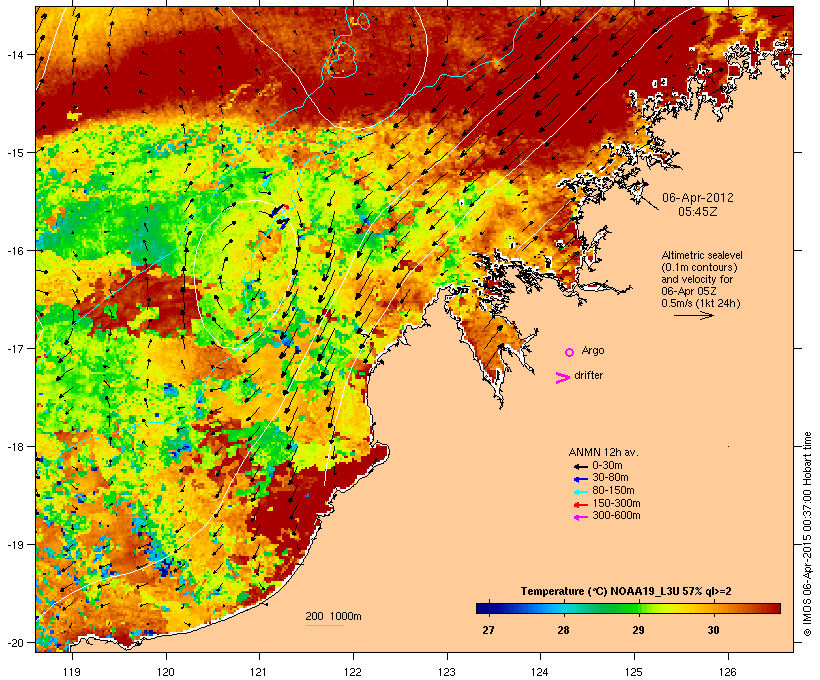The width and height of the screenshot is (820, 680).
Task: Click the '-17' latitude axis label
Action: click(x=14, y=348)
